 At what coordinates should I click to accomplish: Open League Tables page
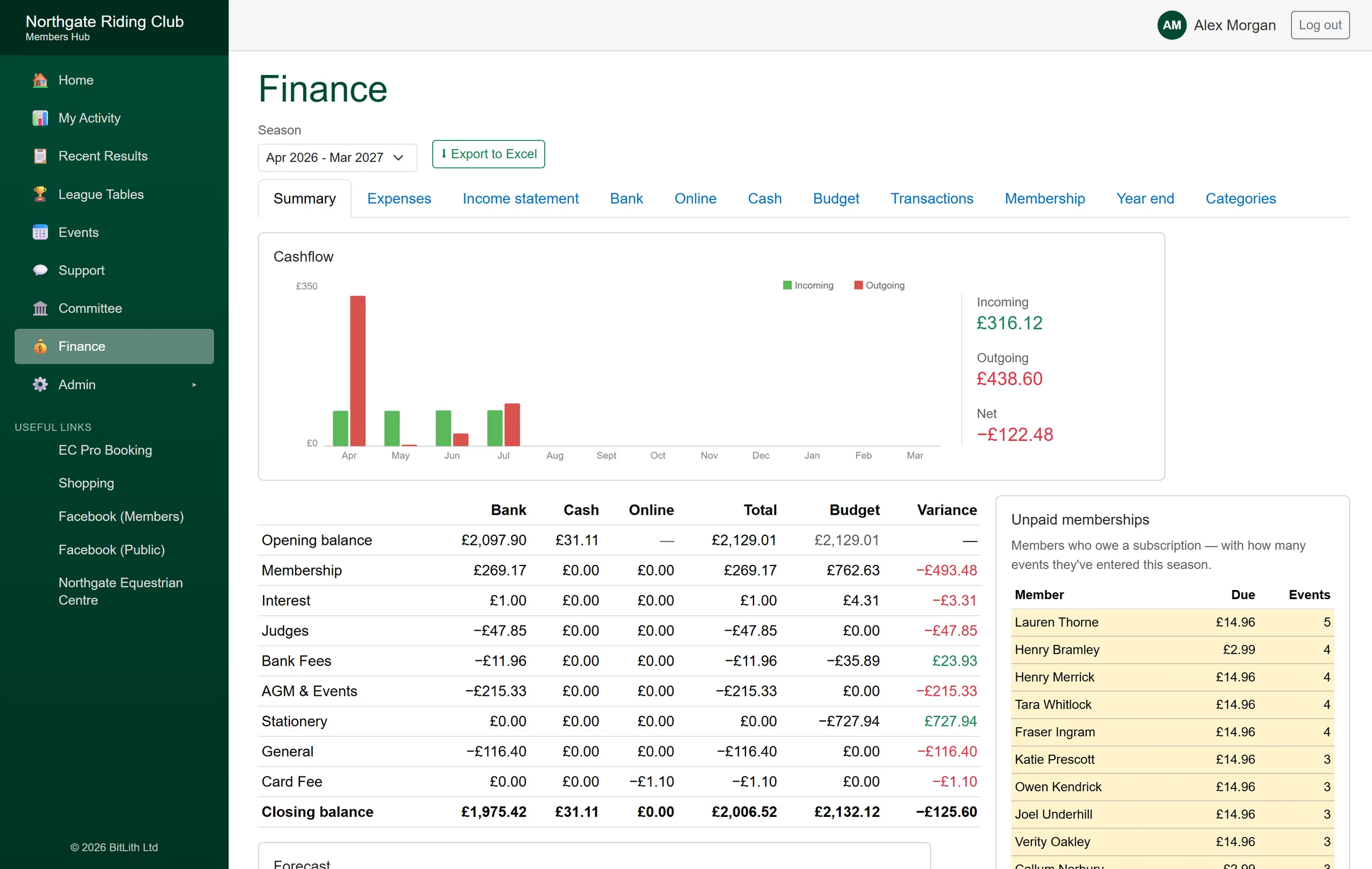(114, 194)
